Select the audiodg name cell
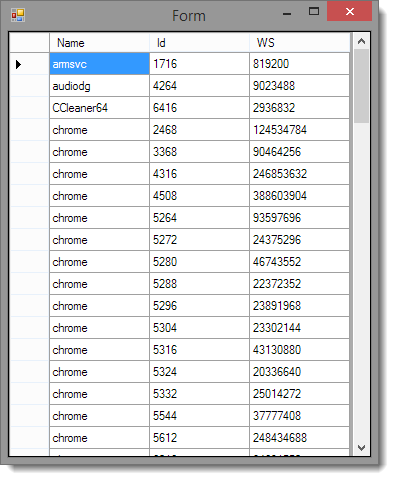Viewport: 394px width, 480px height. [99, 86]
